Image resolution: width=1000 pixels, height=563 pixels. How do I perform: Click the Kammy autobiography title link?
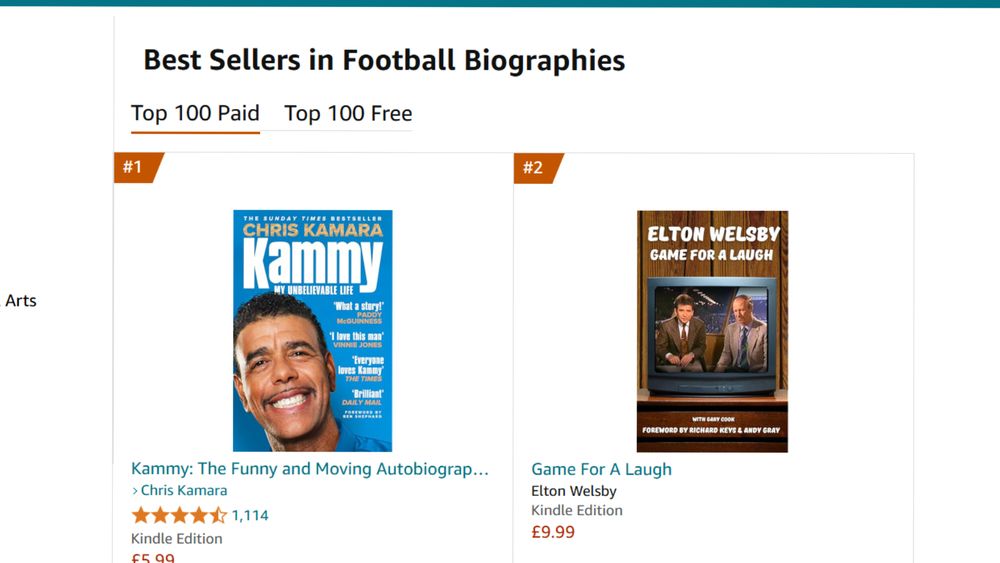310,469
